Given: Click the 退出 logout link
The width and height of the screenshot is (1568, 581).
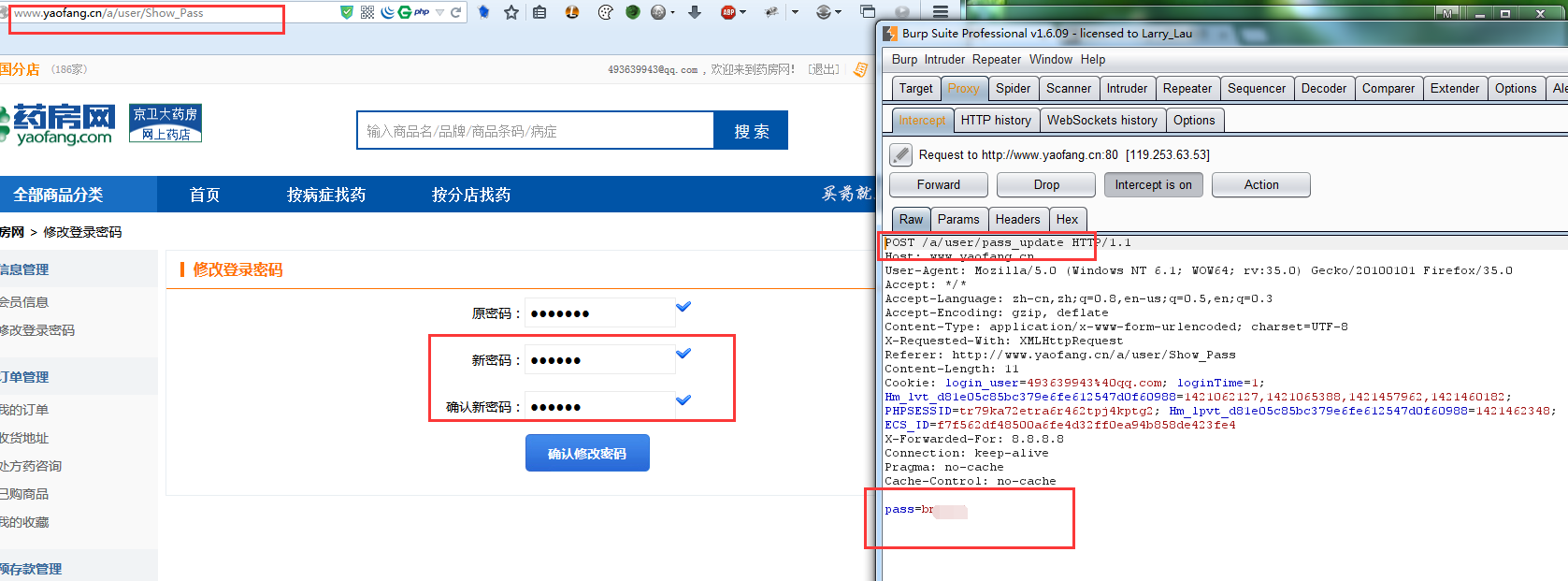Looking at the screenshot, I should click(x=824, y=69).
